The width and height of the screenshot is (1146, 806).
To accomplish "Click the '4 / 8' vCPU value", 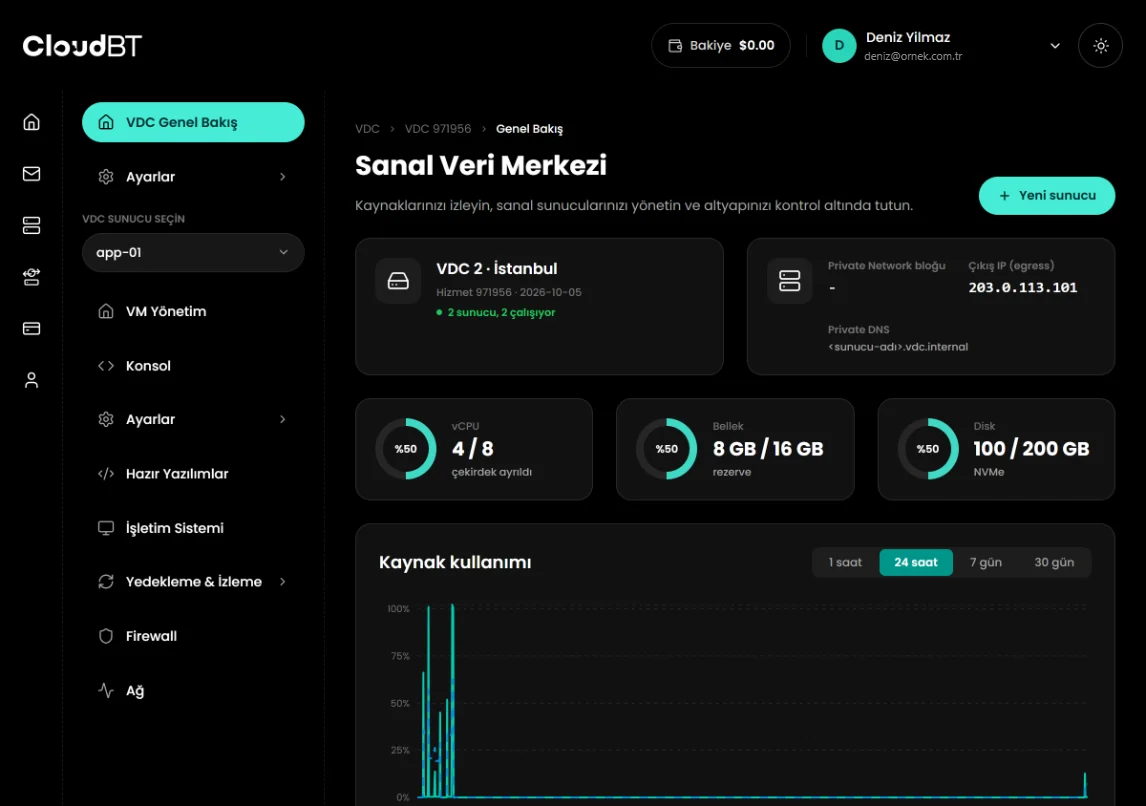I will pos(472,449).
